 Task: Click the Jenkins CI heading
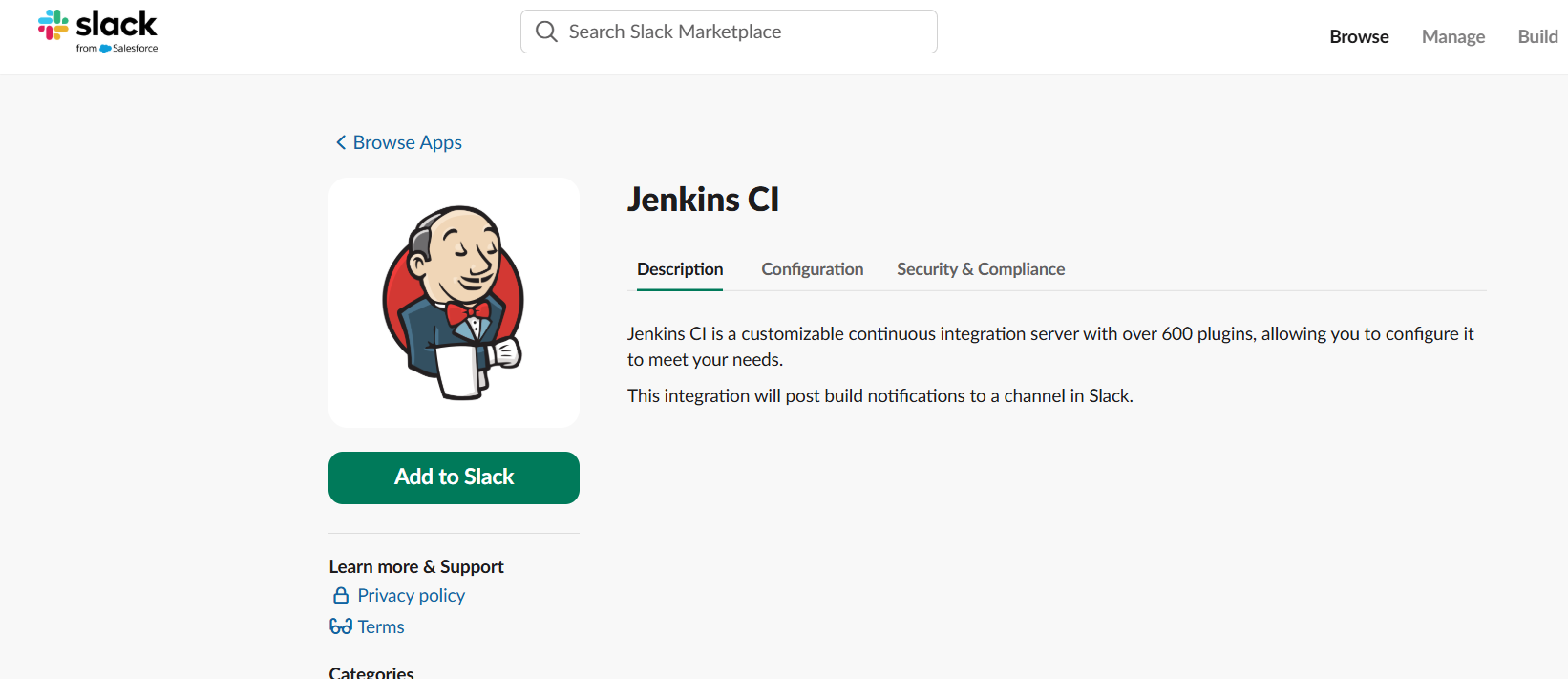[x=703, y=200]
